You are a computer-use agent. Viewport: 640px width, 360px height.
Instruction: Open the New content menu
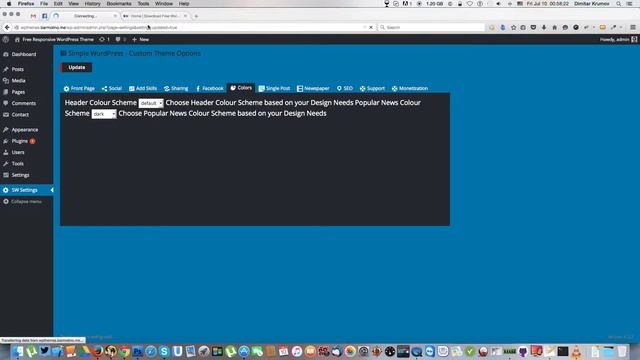140,40
